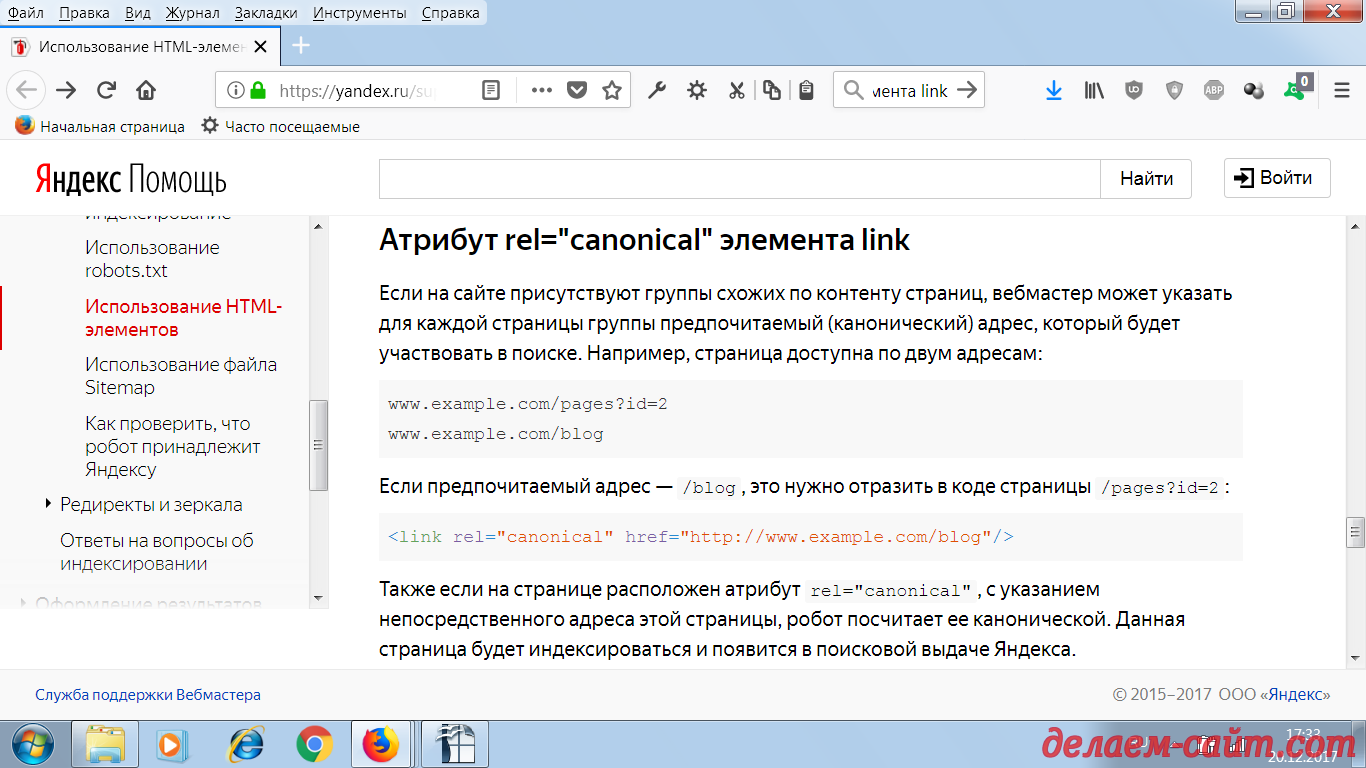The height and width of the screenshot is (768, 1366).
Task: Open the Firefox hamburger menu
Action: tap(1342, 90)
